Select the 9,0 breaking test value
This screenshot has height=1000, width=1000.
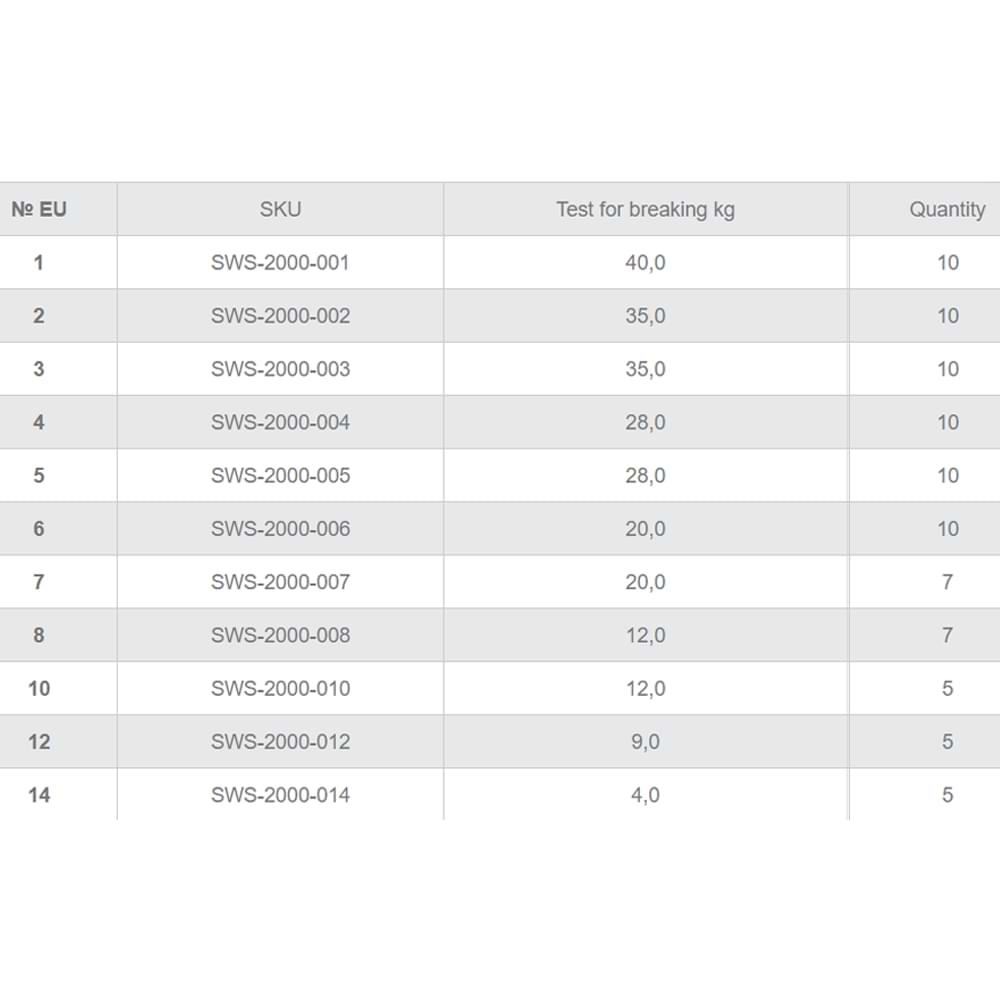point(645,742)
